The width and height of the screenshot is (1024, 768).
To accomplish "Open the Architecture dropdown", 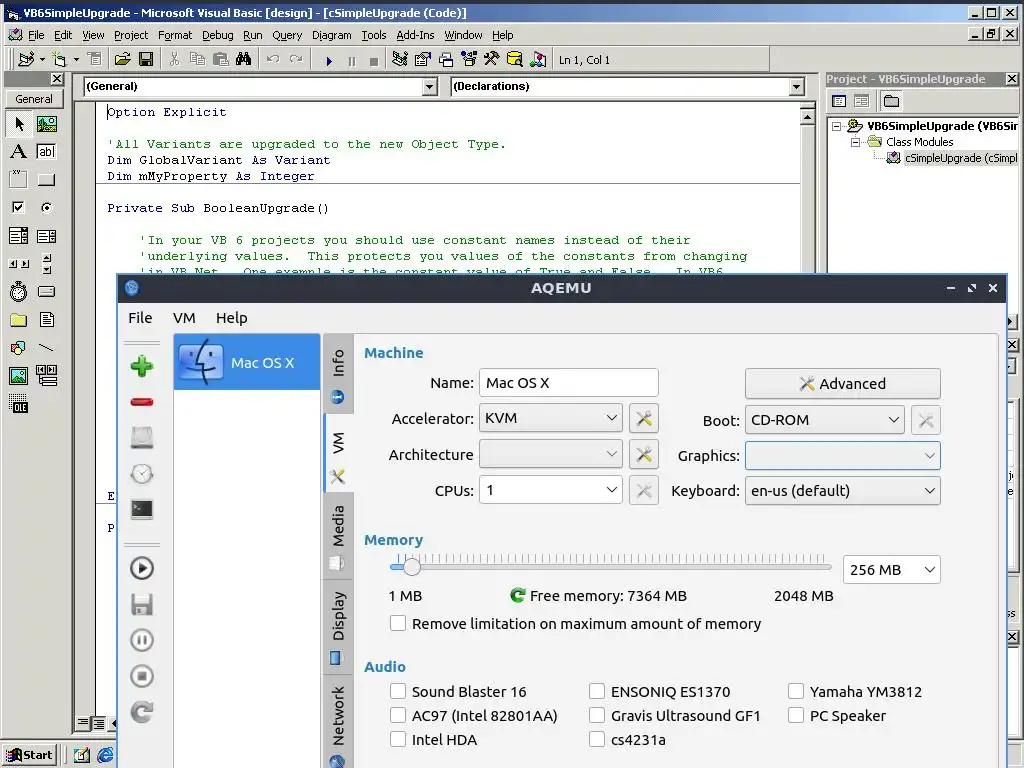I will [x=551, y=454].
